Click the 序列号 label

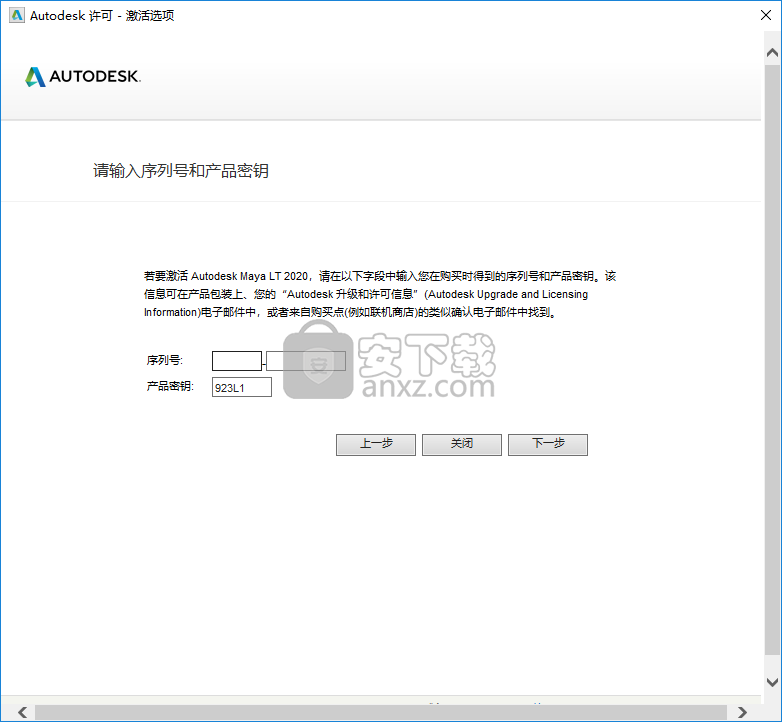click(165, 360)
